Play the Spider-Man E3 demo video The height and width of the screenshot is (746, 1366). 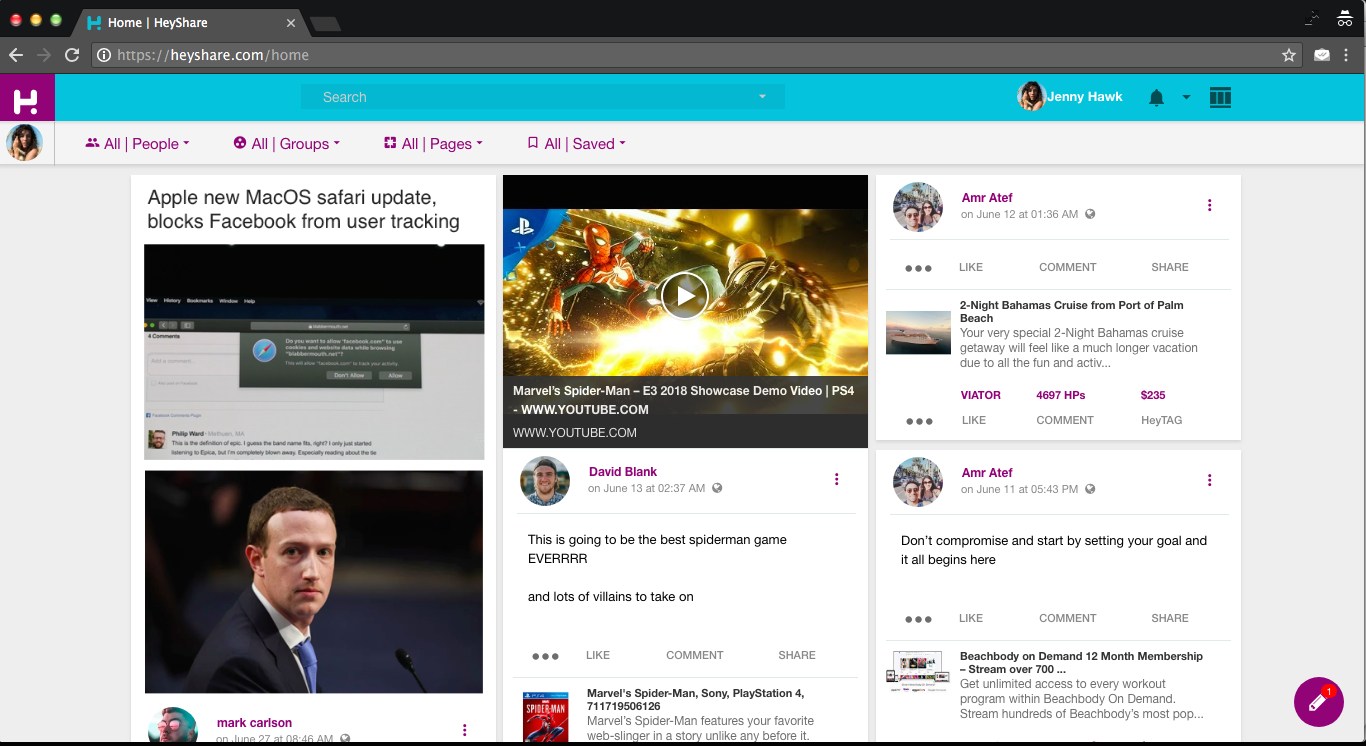point(685,295)
